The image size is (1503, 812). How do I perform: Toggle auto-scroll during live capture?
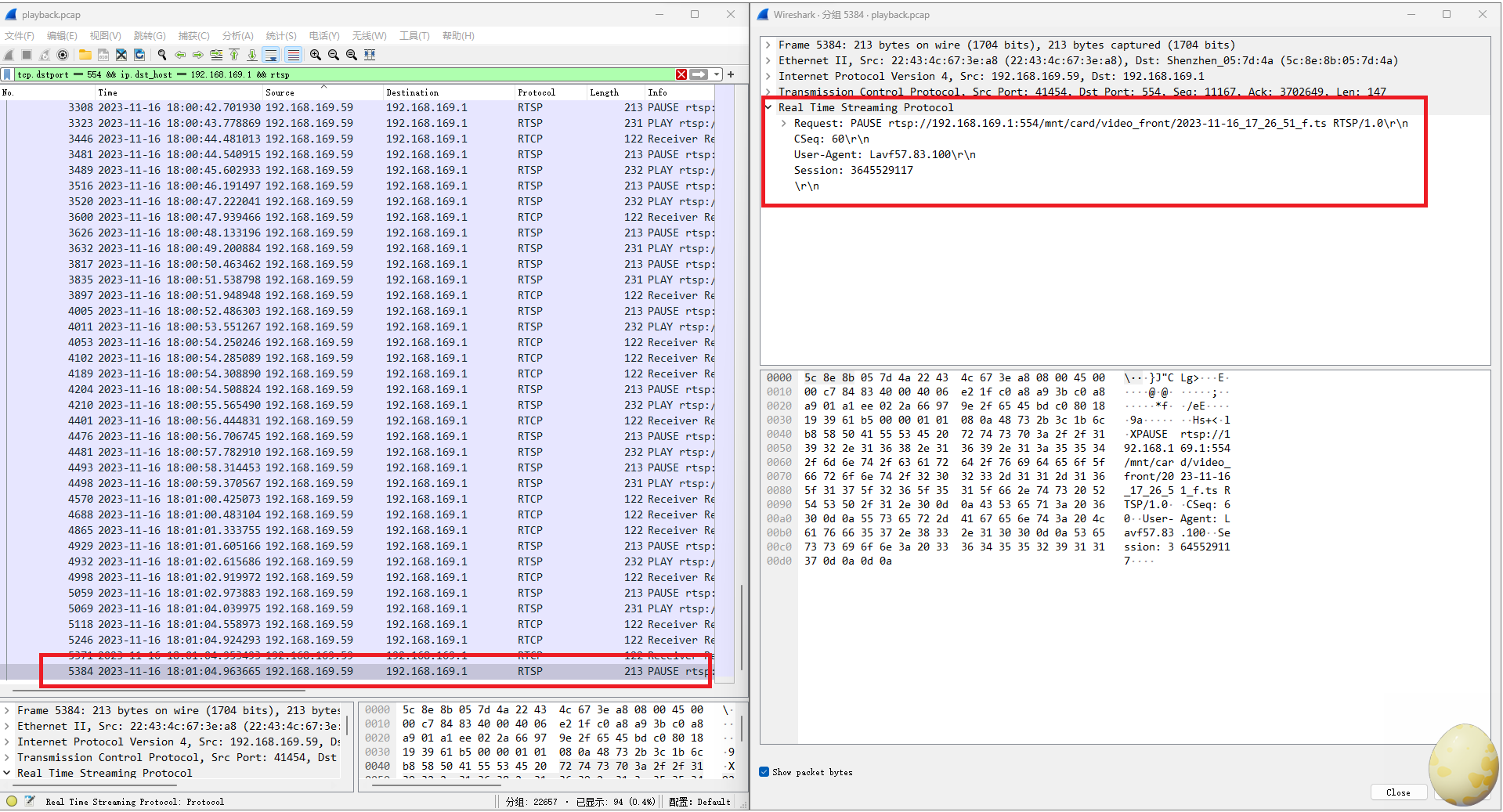click(x=271, y=55)
